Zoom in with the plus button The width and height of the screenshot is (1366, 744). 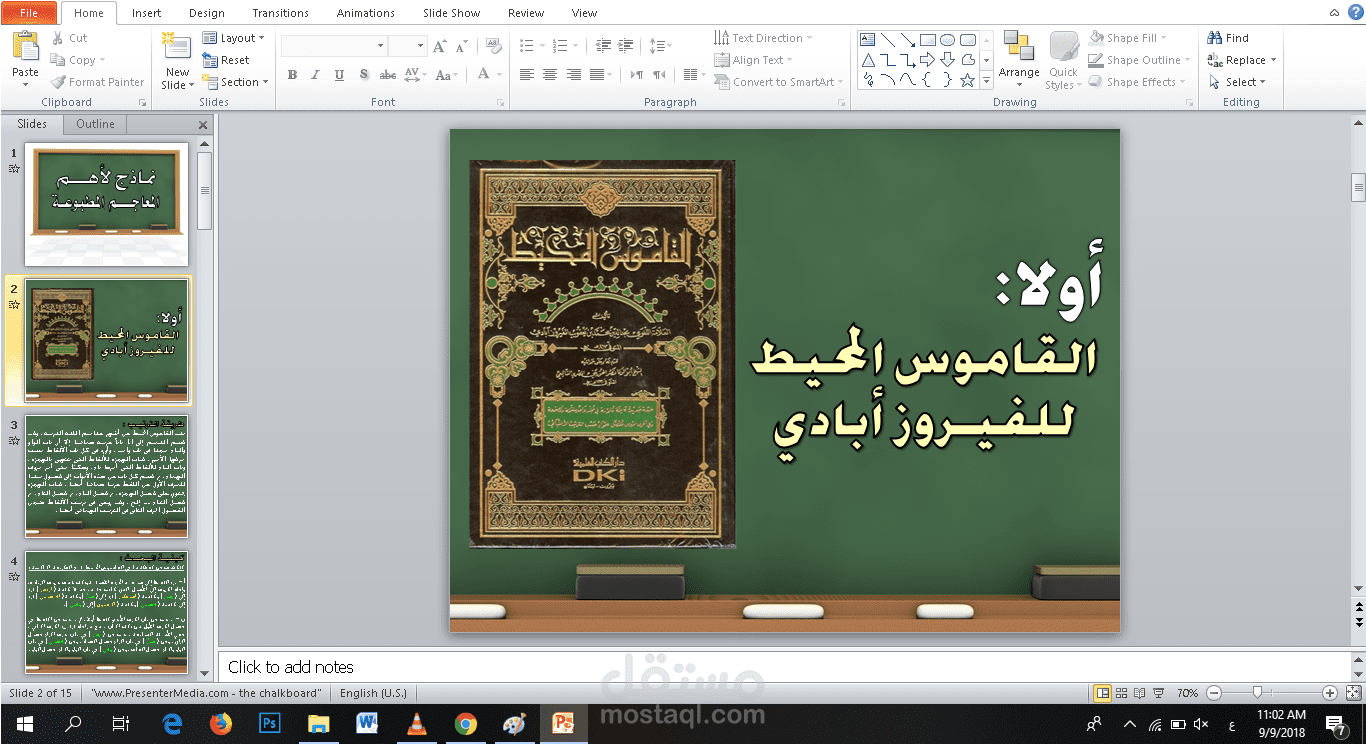[x=1330, y=693]
